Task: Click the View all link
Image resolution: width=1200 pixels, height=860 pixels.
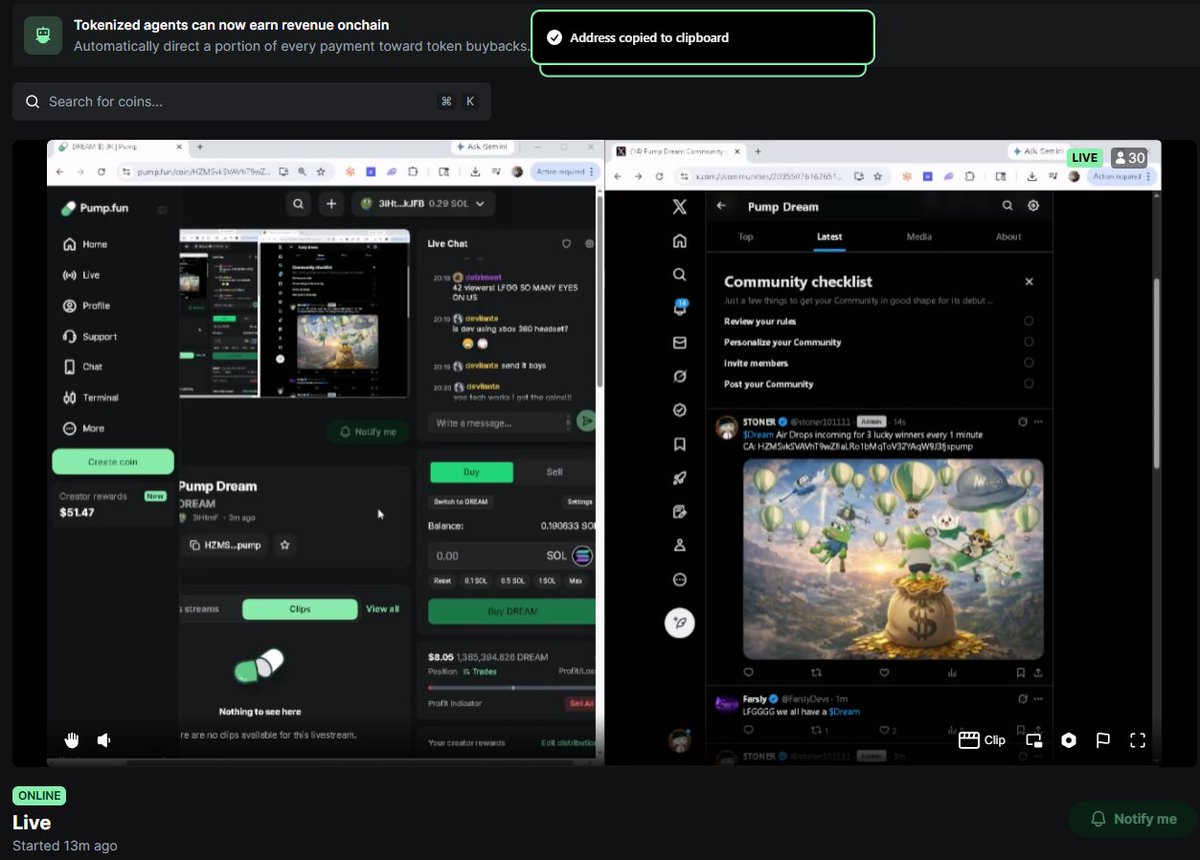Action: 382,609
